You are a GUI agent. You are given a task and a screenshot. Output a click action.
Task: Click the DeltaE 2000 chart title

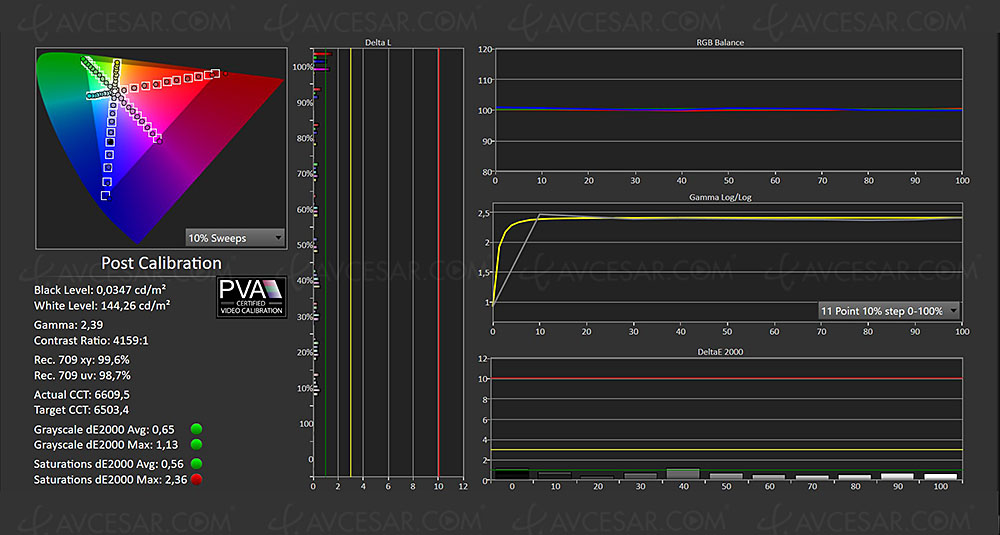point(726,350)
